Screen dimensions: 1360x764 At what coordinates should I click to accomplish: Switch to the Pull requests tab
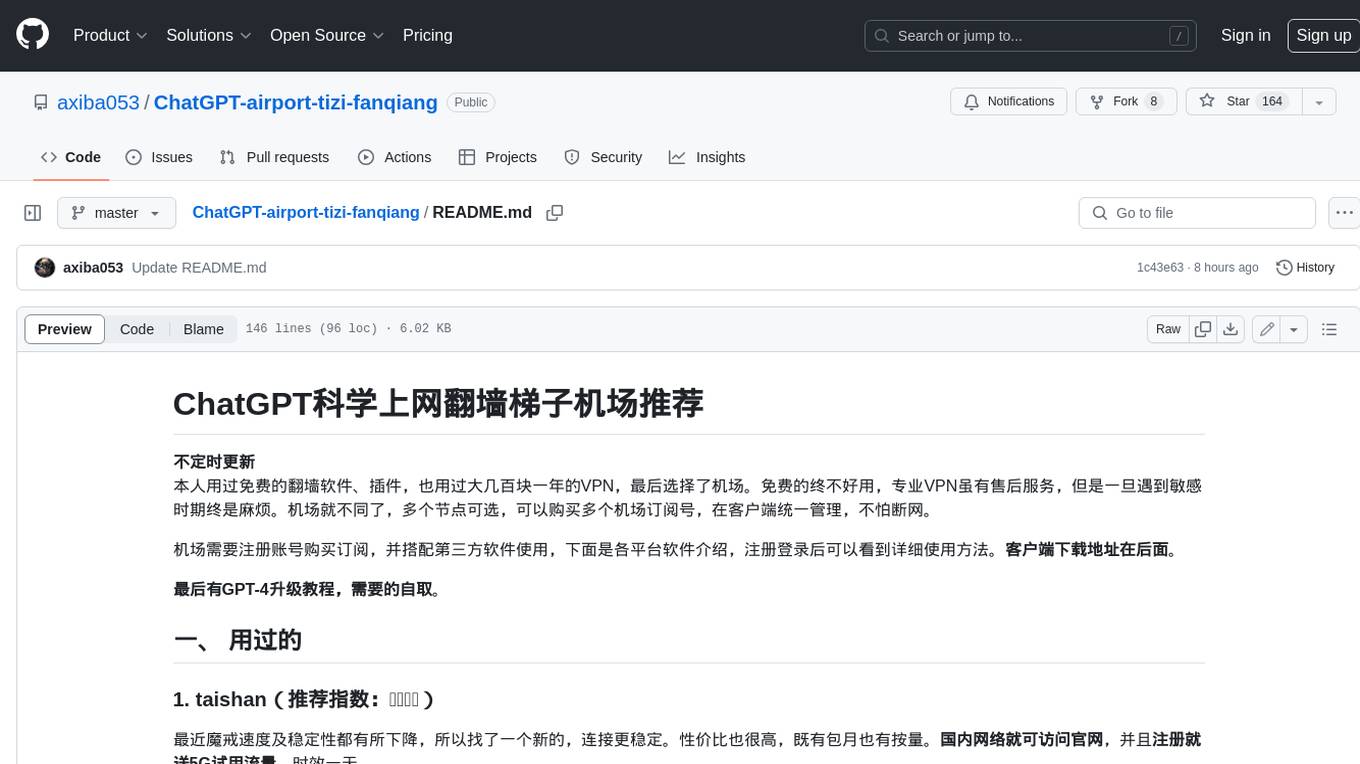click(x=274, y=157)
